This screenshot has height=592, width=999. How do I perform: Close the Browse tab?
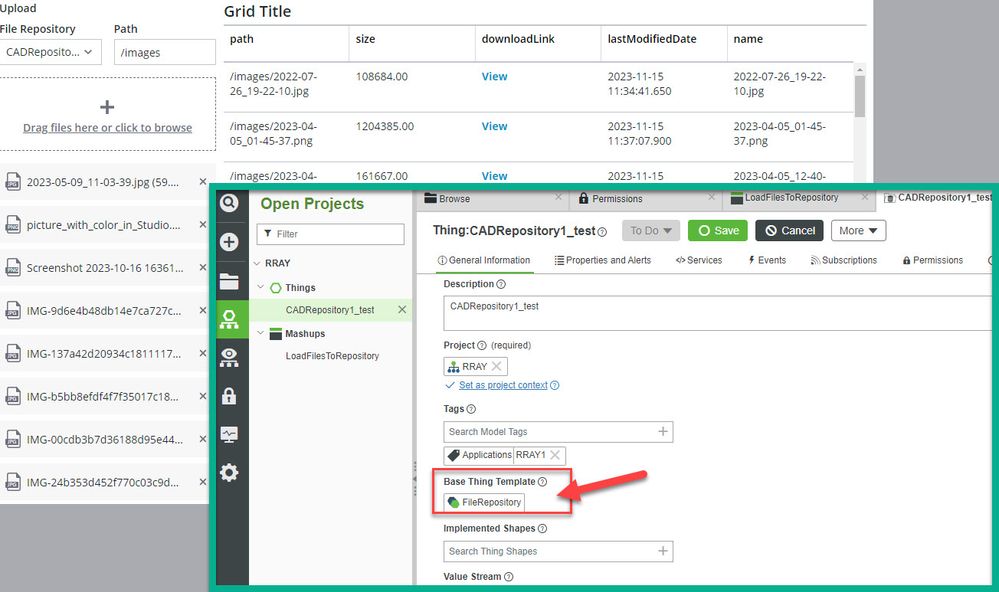click(558, 198)
